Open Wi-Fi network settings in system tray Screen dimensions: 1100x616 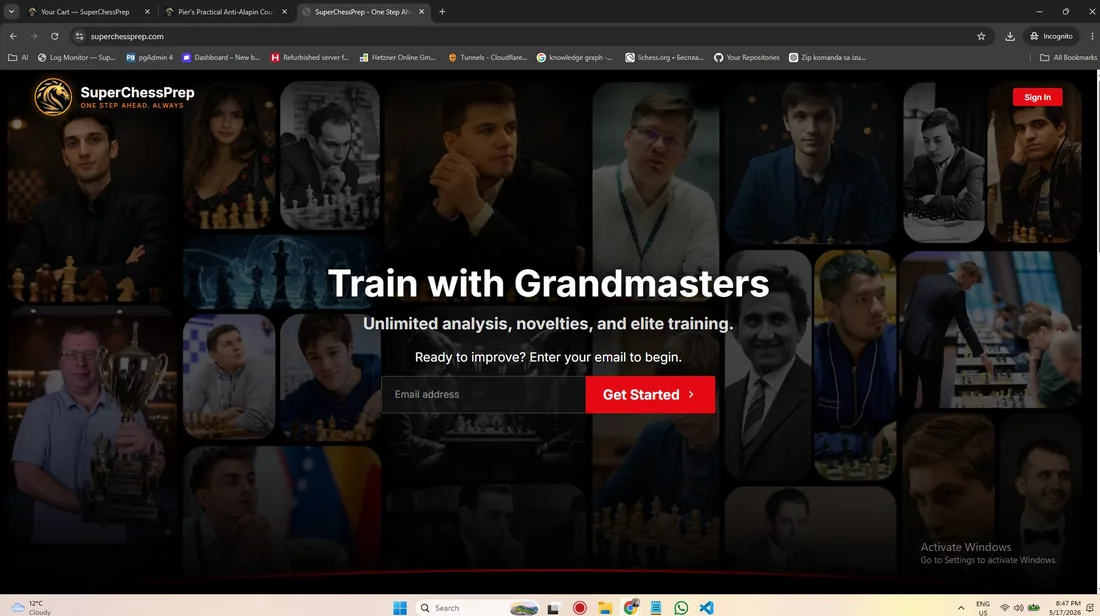pos(1005,608)
